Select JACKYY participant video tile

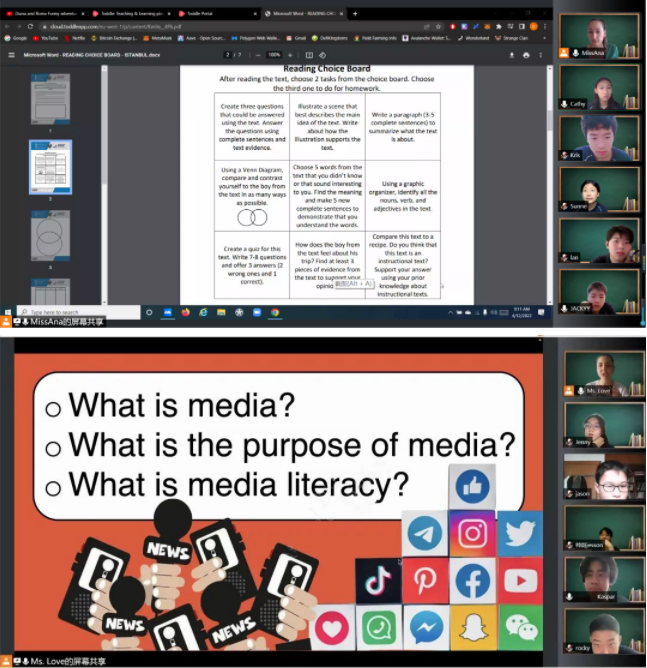(x=599, y=292)
